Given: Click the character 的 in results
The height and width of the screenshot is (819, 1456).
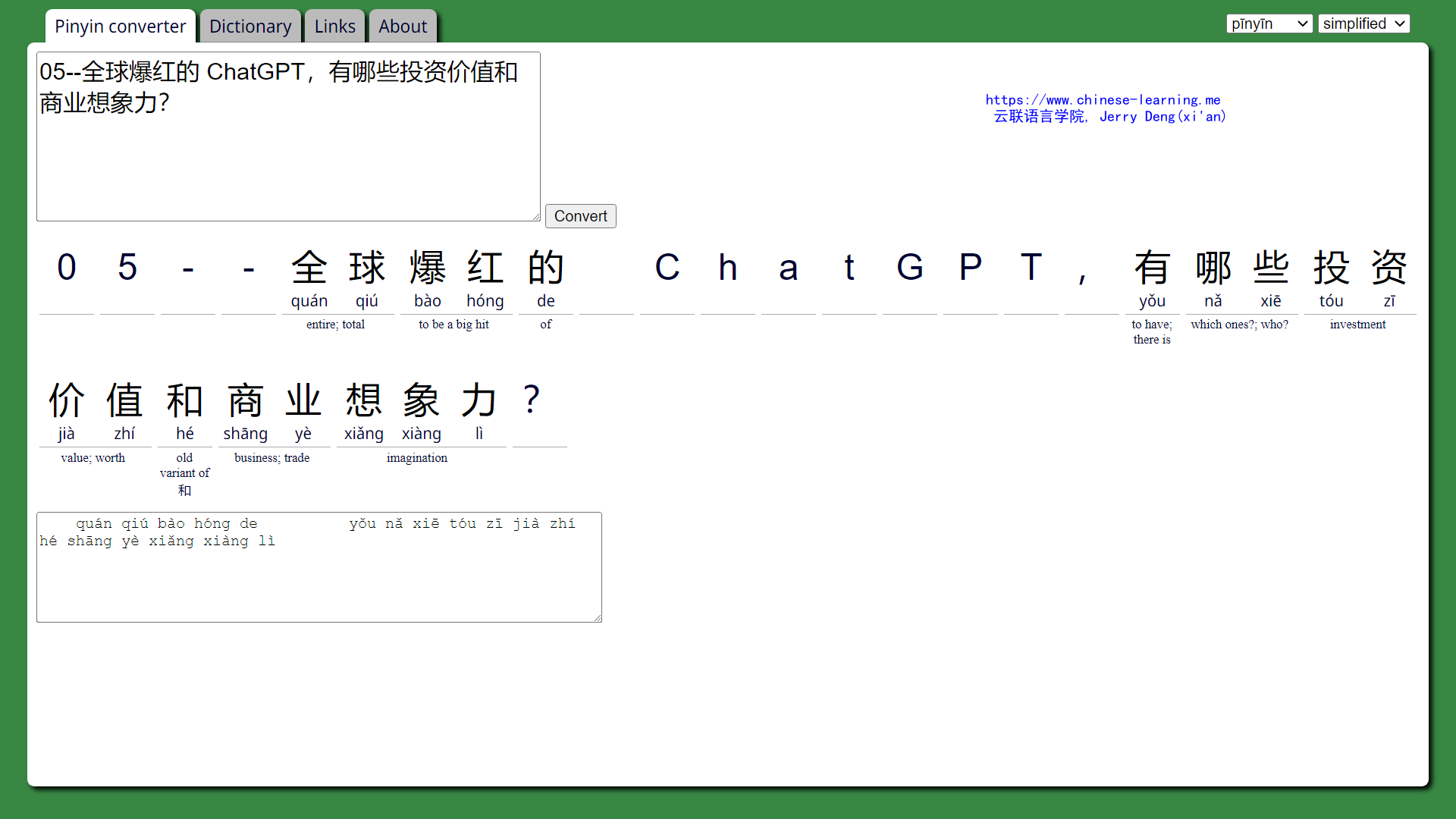Looking at the screenshot, I should click(x=546, y=268).
